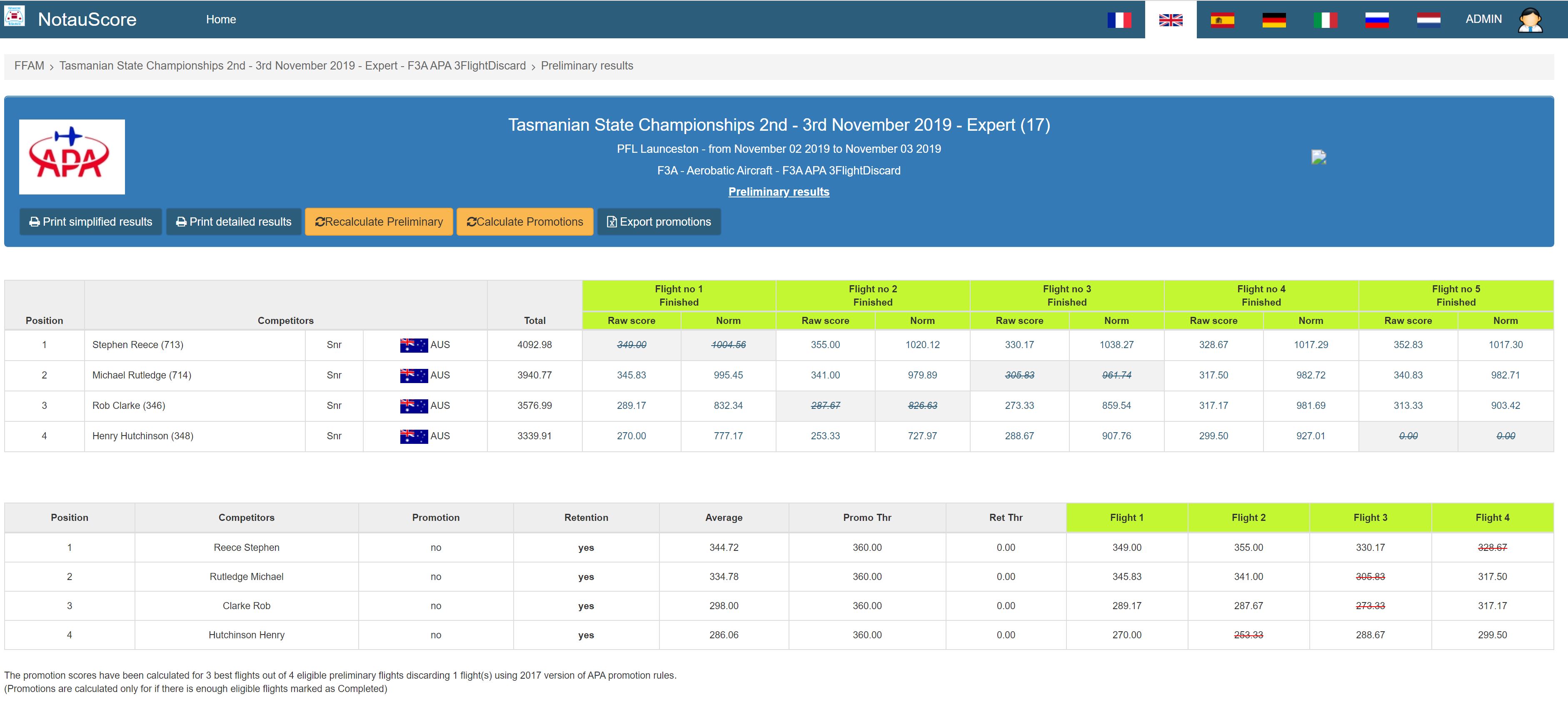Calculate Promotions

525,222
